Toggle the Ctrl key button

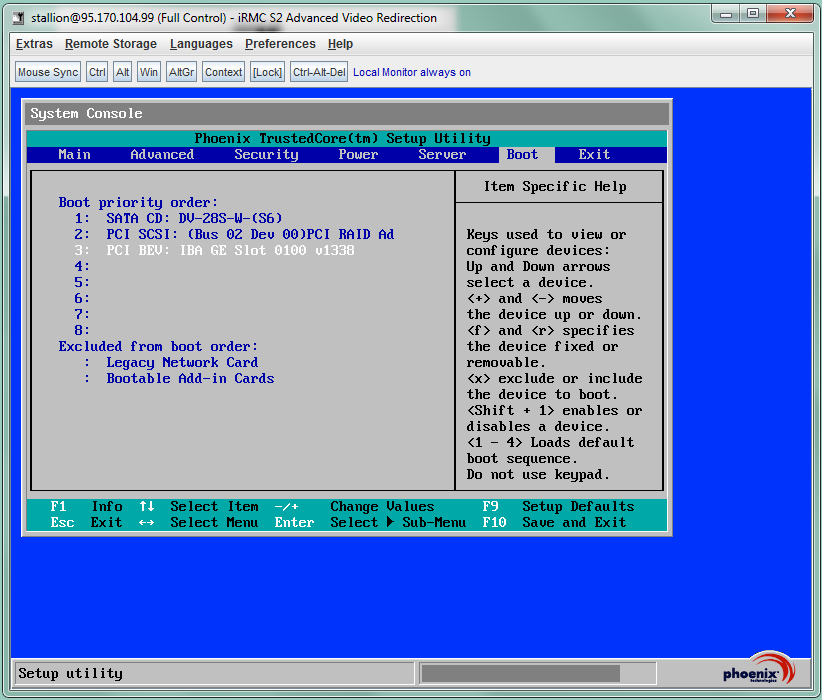coord(97,72)
